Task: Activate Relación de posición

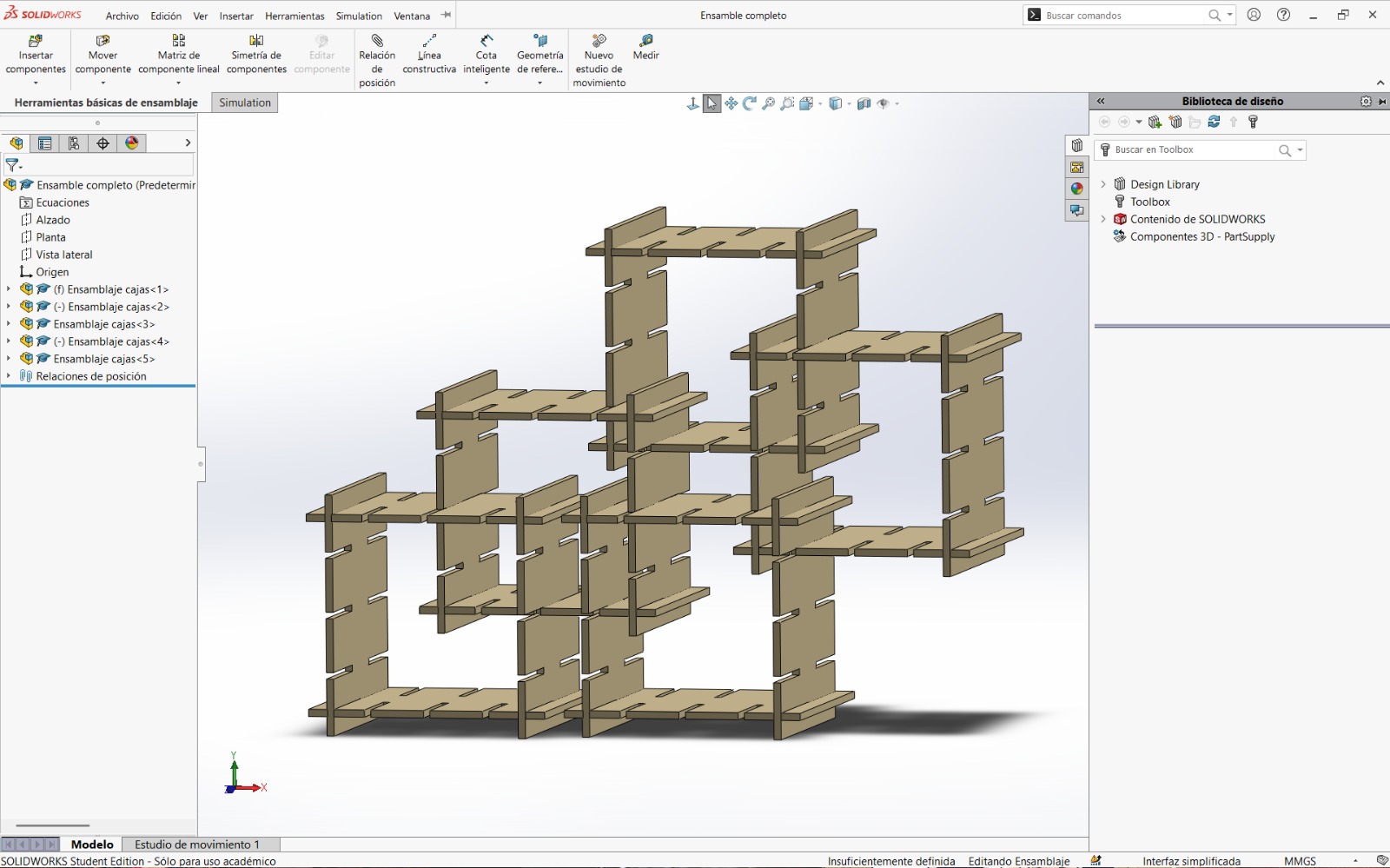Action: point(377,55)
